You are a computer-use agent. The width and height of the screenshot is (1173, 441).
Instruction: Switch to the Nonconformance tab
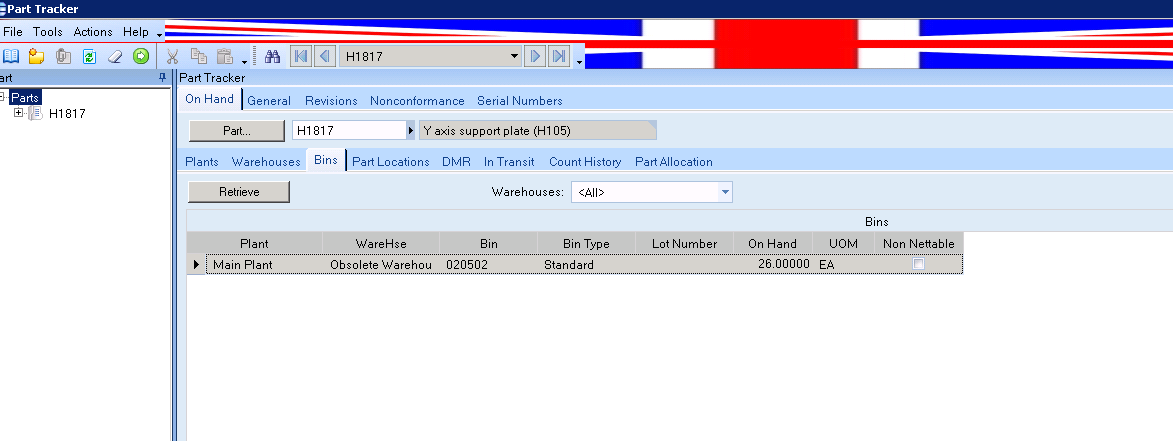tap(417, 101)
